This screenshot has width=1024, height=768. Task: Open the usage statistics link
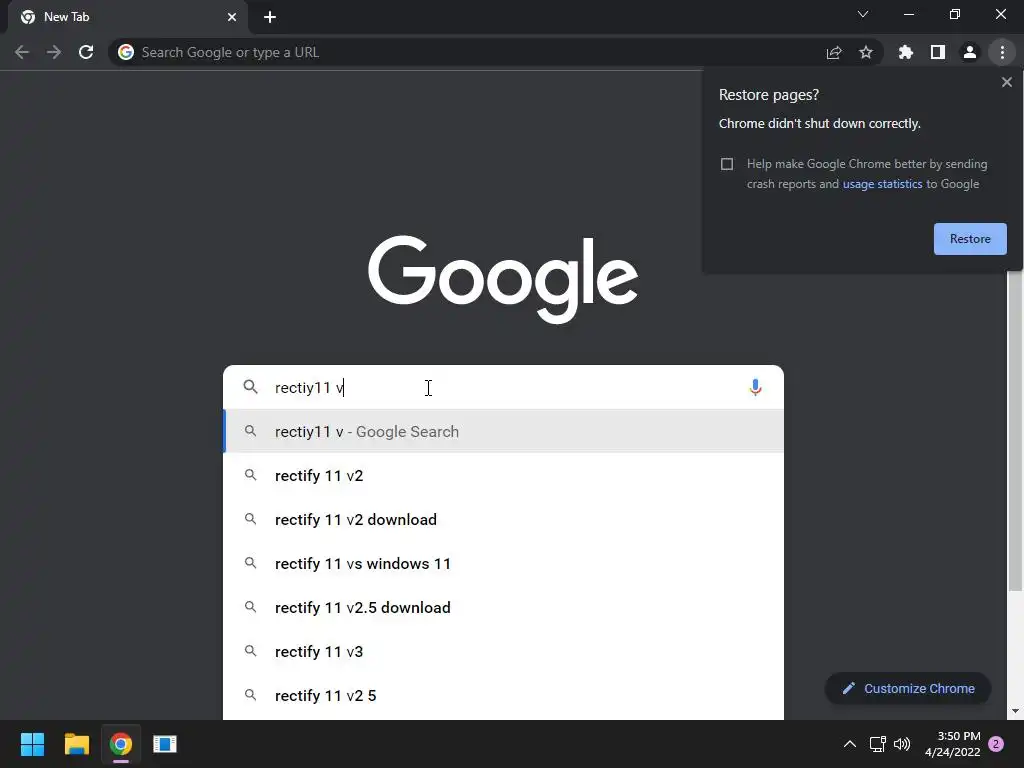[x=882, y=184]
